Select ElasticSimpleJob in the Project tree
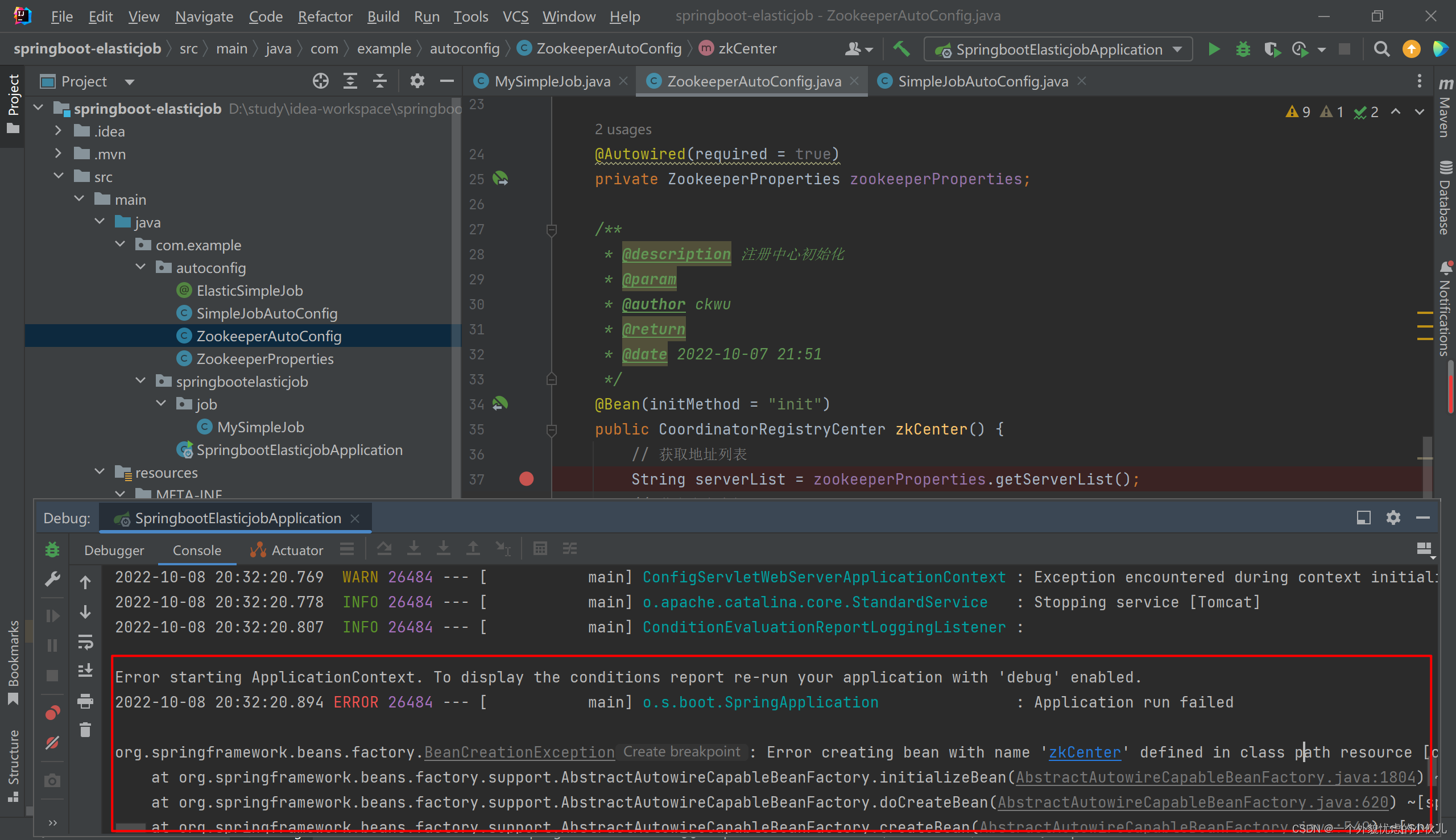The image size is (1456, 840). click(249, 290)
